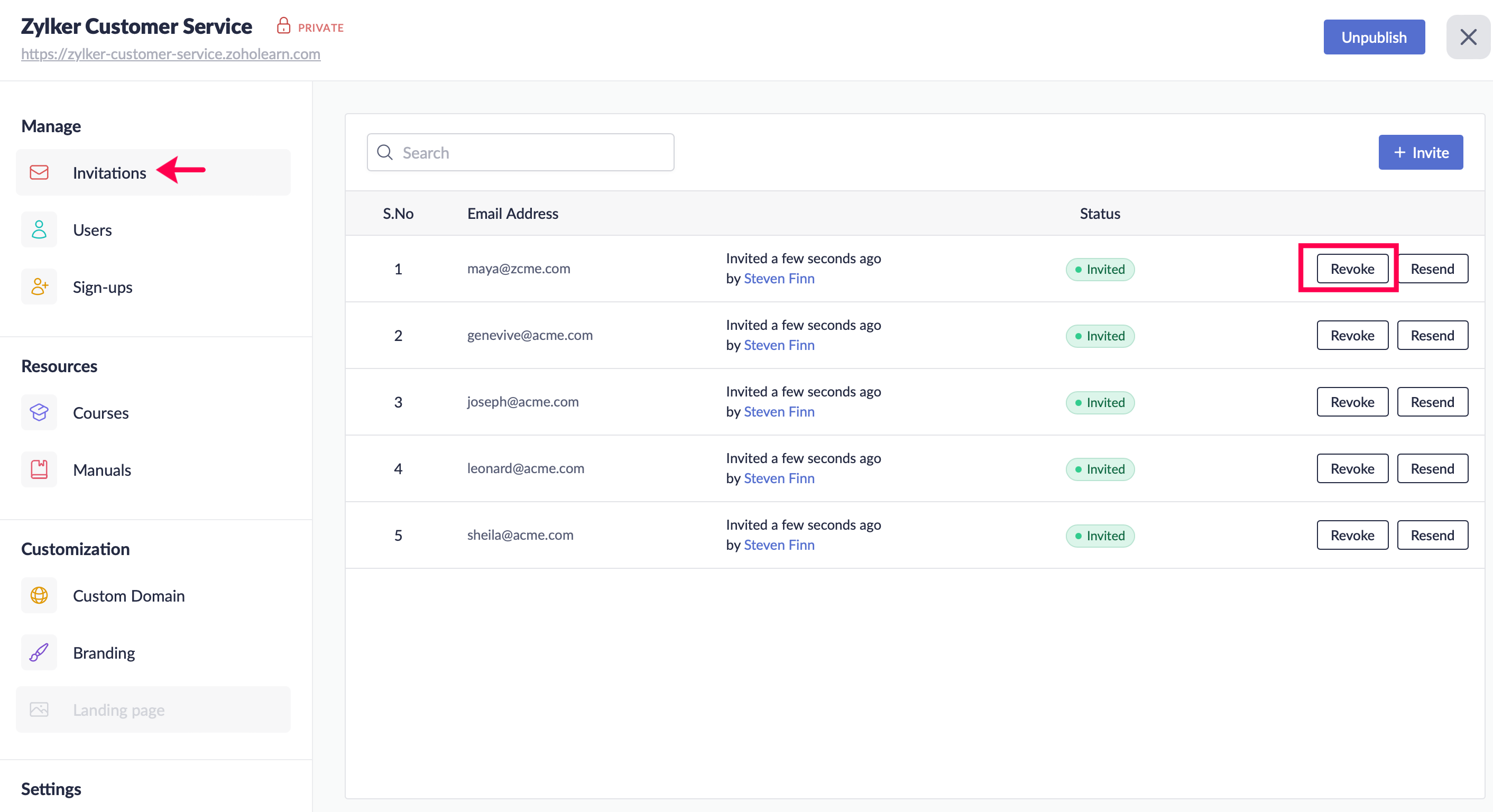This screenshot has width=1493, height=812.
Task: Revoke invitation for maya@zcme.com
Action: click(1352, 269)
